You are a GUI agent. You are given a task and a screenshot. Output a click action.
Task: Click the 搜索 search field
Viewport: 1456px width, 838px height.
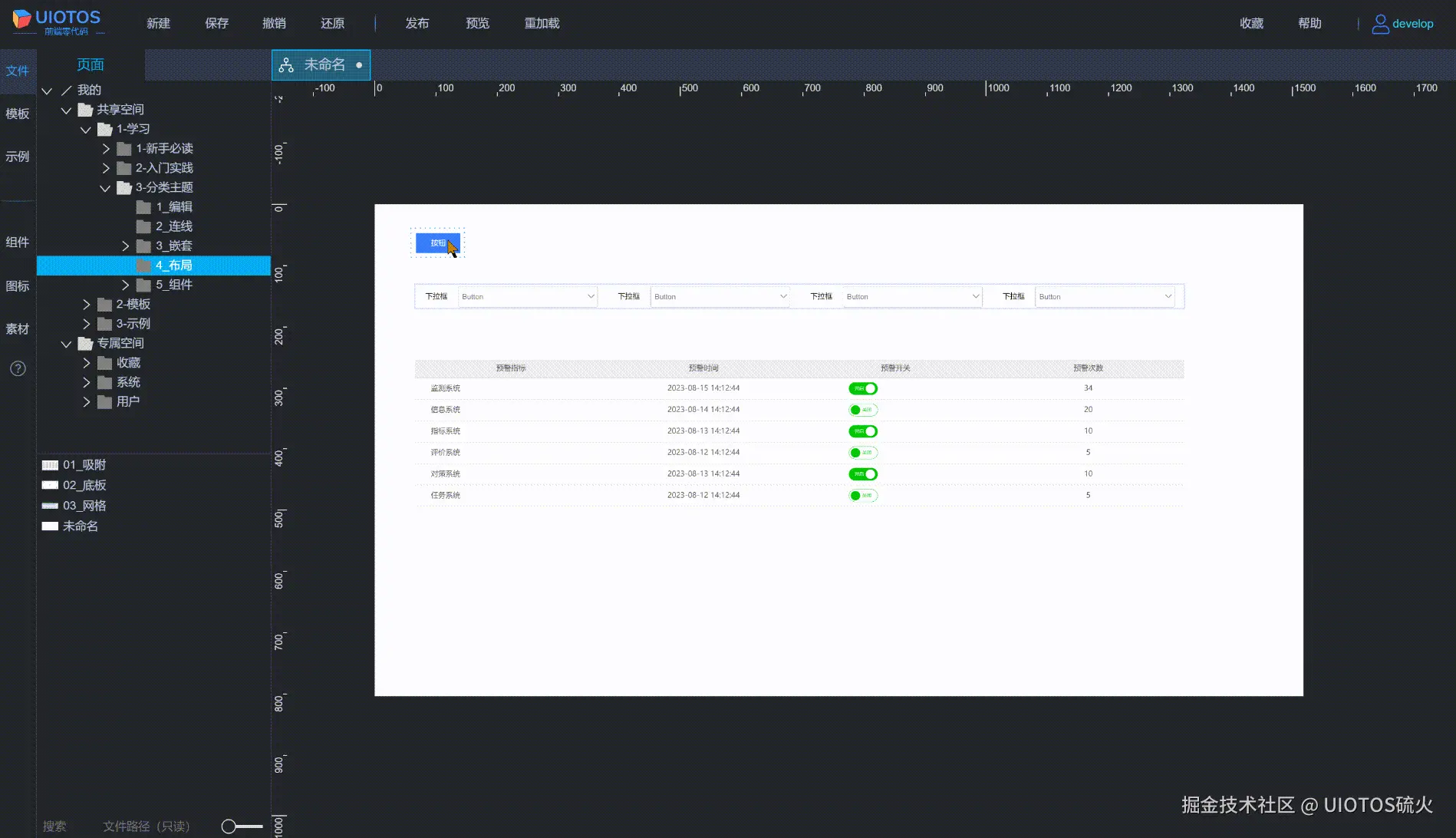coord(54,826)
